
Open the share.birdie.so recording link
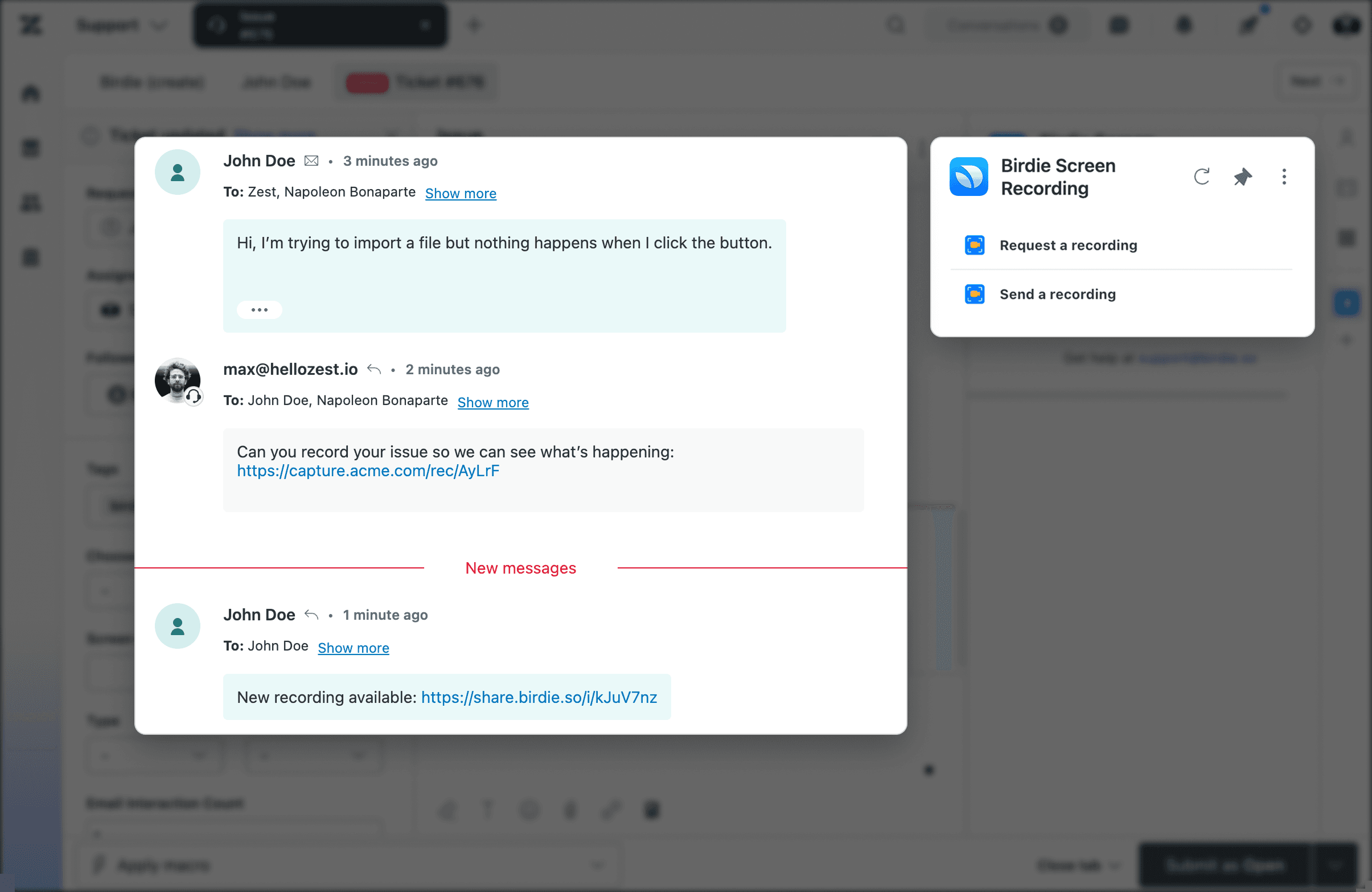pos(539,697)
